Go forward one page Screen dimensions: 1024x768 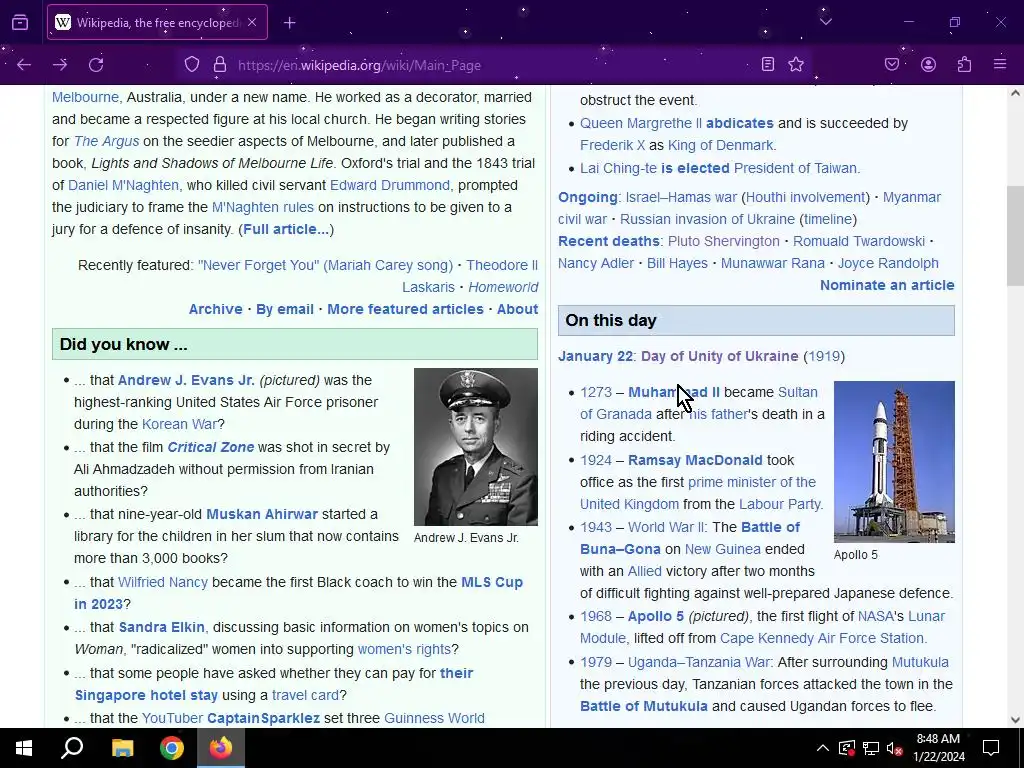[60, 65]
